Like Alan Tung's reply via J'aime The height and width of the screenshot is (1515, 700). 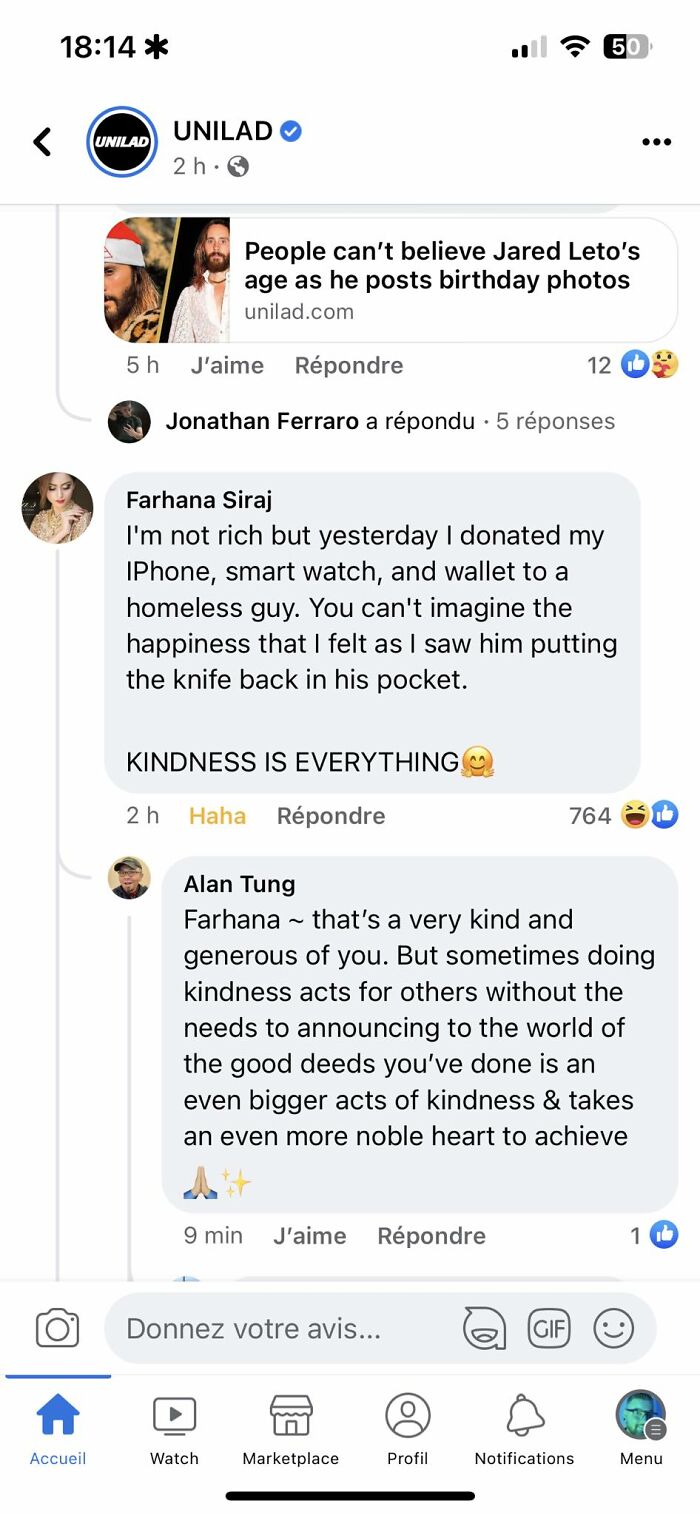click(310, 1235)
